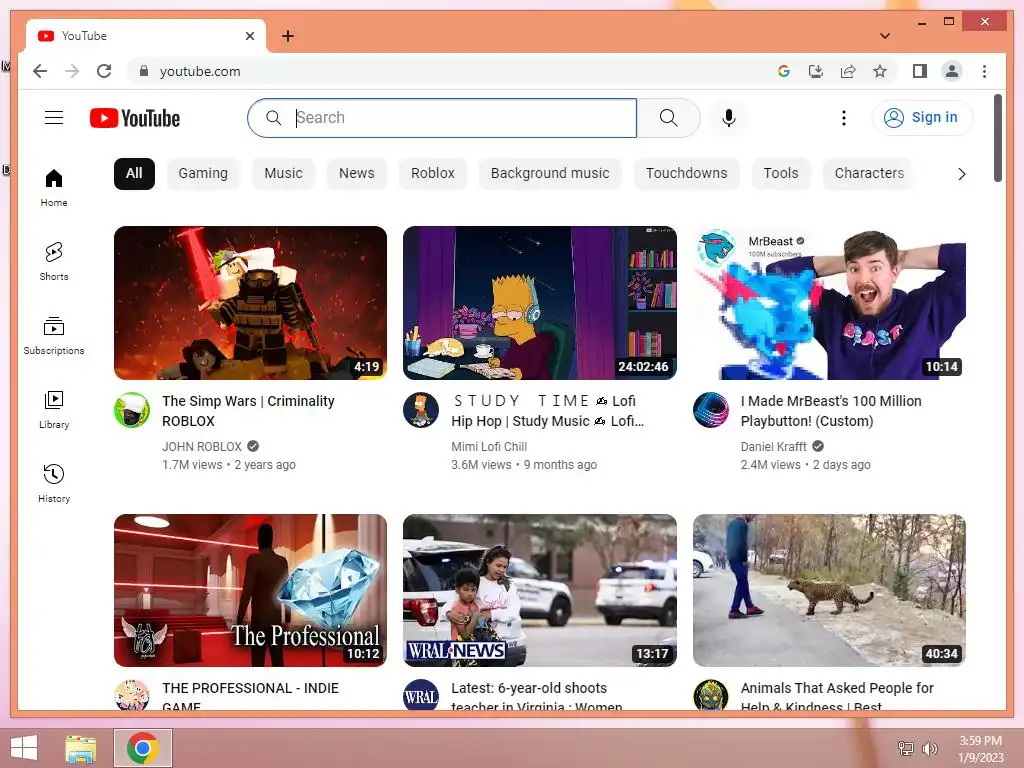The height and width of the screenshot is (768, 1024).
Task: Open JOHN ROBLOX channel name
Action: point(202,447)
